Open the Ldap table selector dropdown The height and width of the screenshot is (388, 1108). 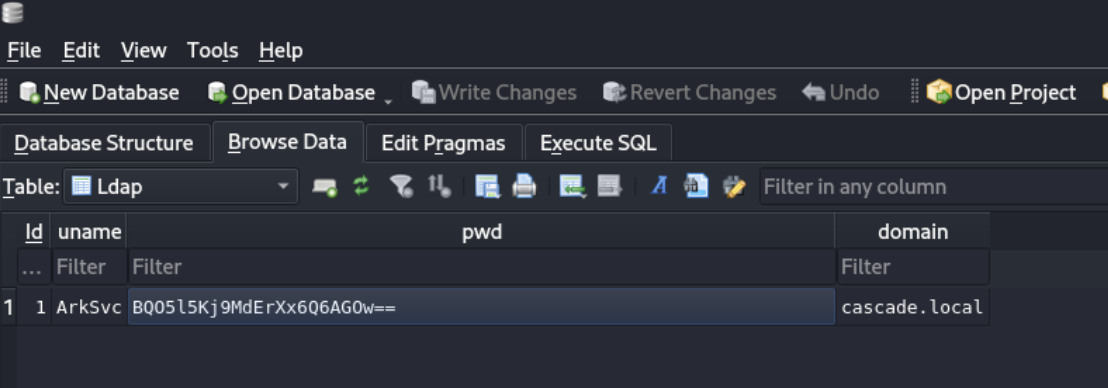tap(181, 187)
